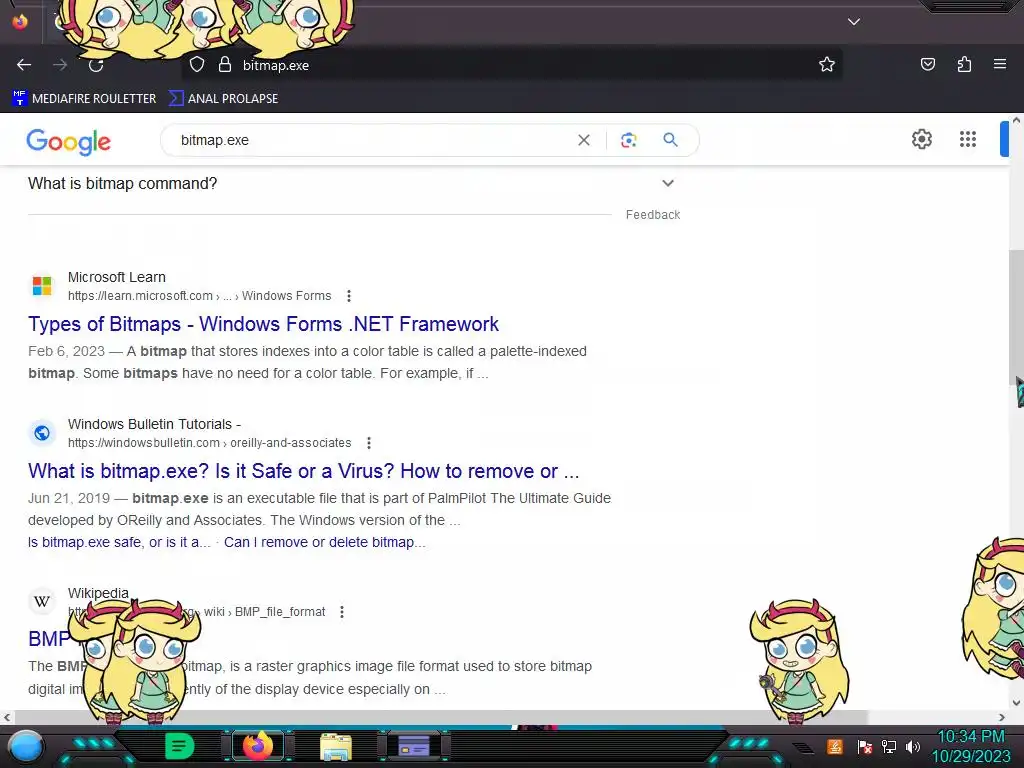Open the list all tabs dropdown
Viewport: 1024px width, 768px height.
pyautogui.click(x=854, y=22)
